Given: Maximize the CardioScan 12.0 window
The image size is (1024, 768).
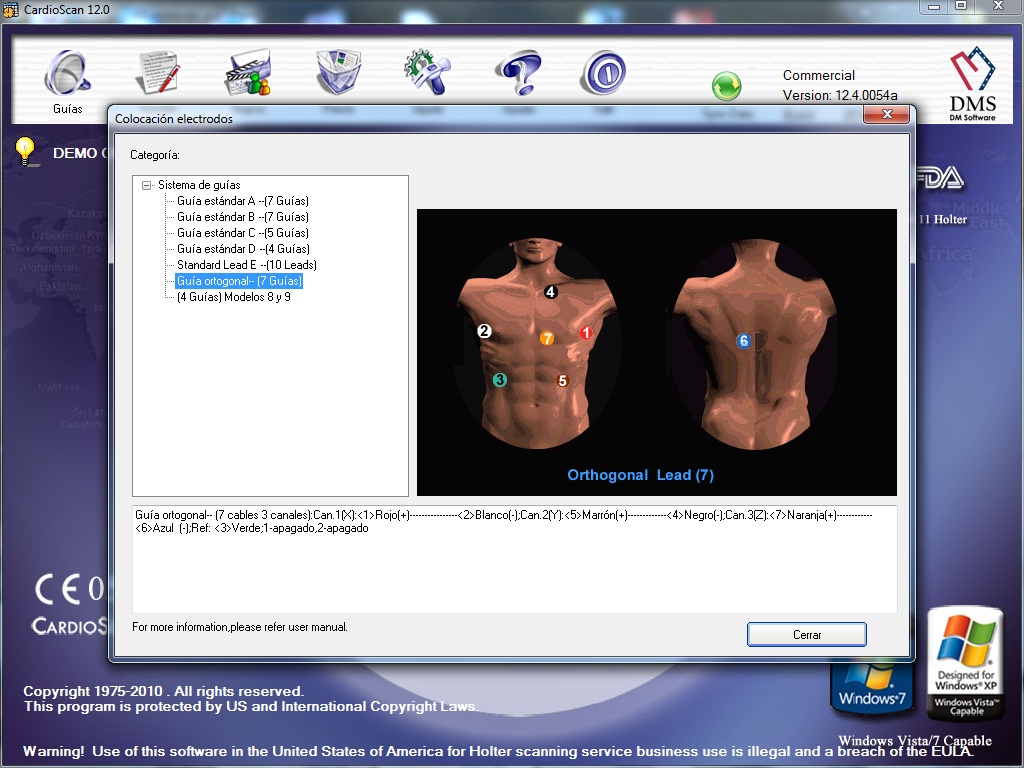Looking at the screenshot, I should click(961, 7).
